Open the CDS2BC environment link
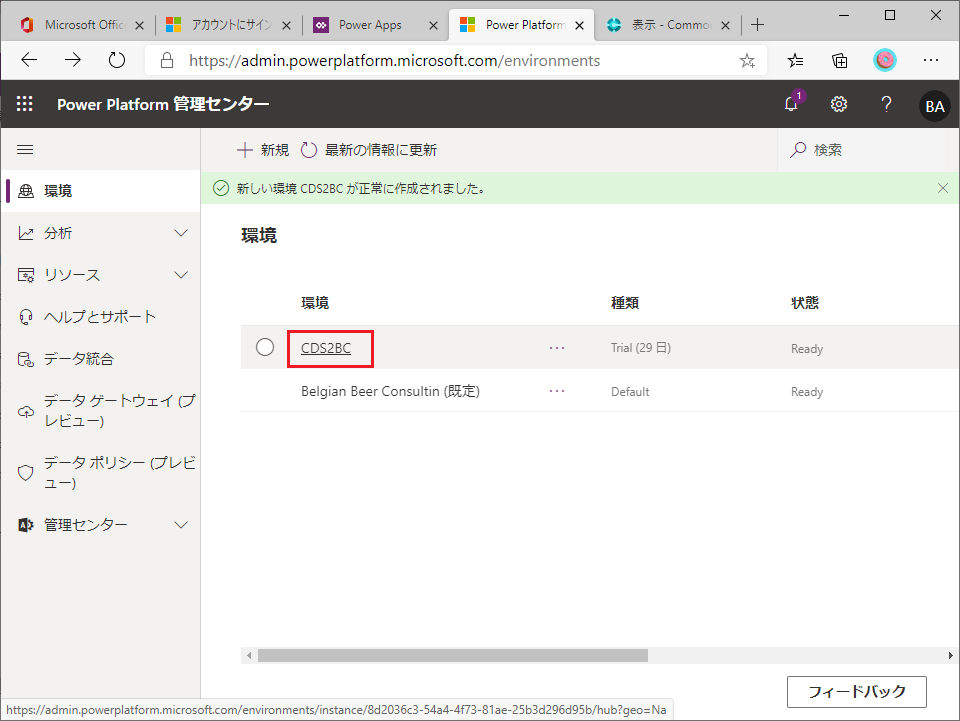The width and height of the screenshot is (960, 721). tap(326, 348)
